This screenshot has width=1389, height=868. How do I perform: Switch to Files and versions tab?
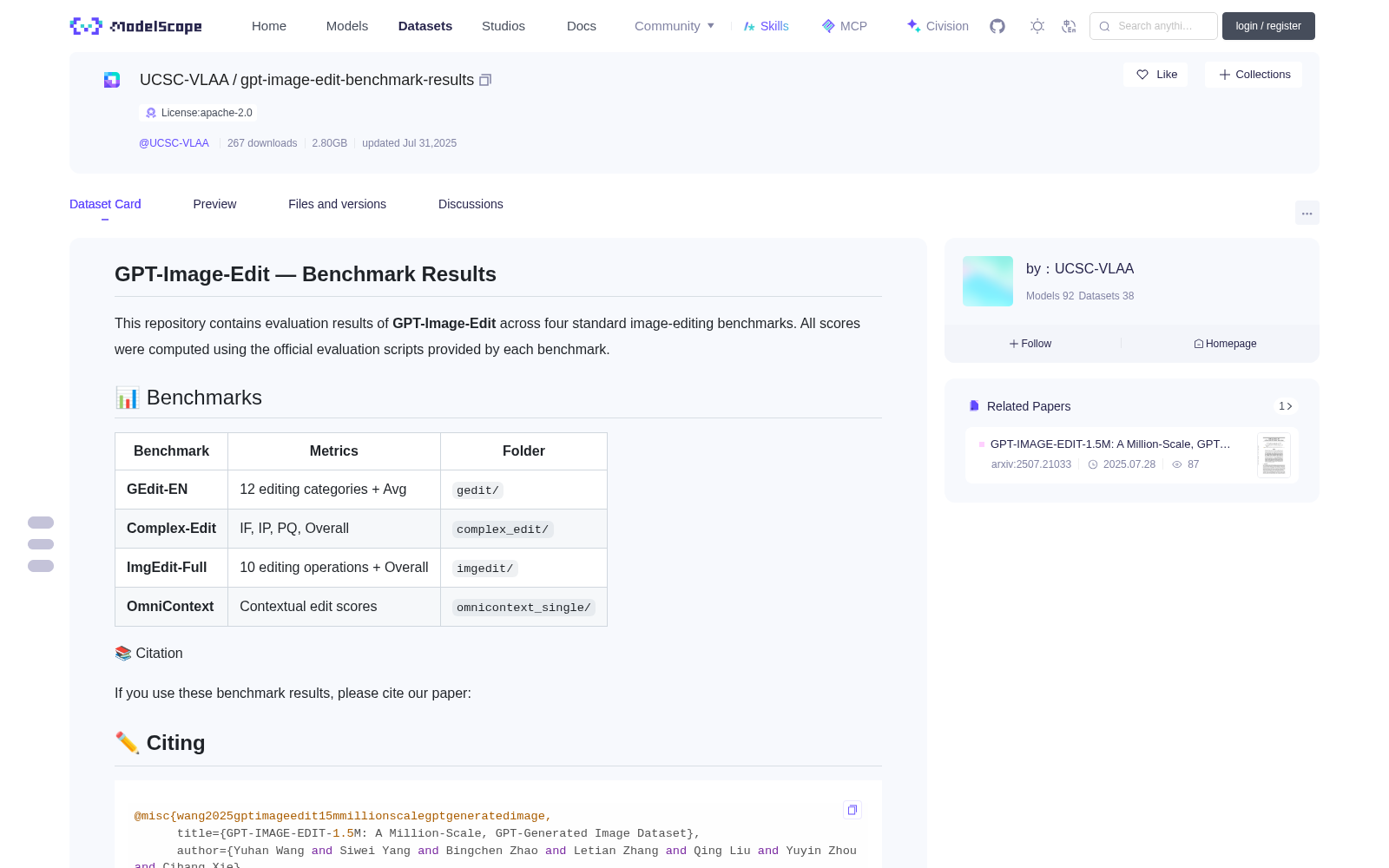337,204
